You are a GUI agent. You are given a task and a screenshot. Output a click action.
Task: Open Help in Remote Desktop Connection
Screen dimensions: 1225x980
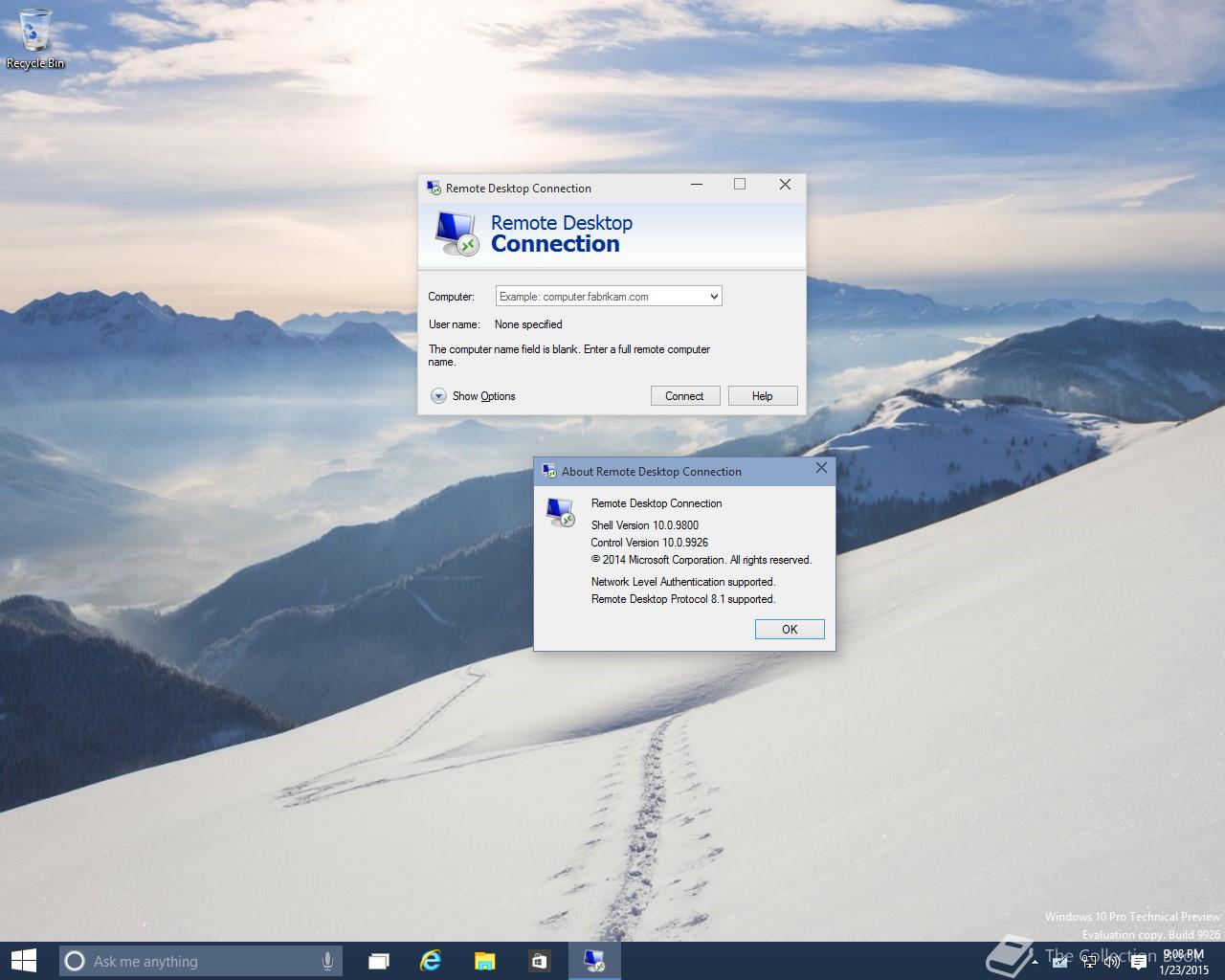click(x=763, y=396)
